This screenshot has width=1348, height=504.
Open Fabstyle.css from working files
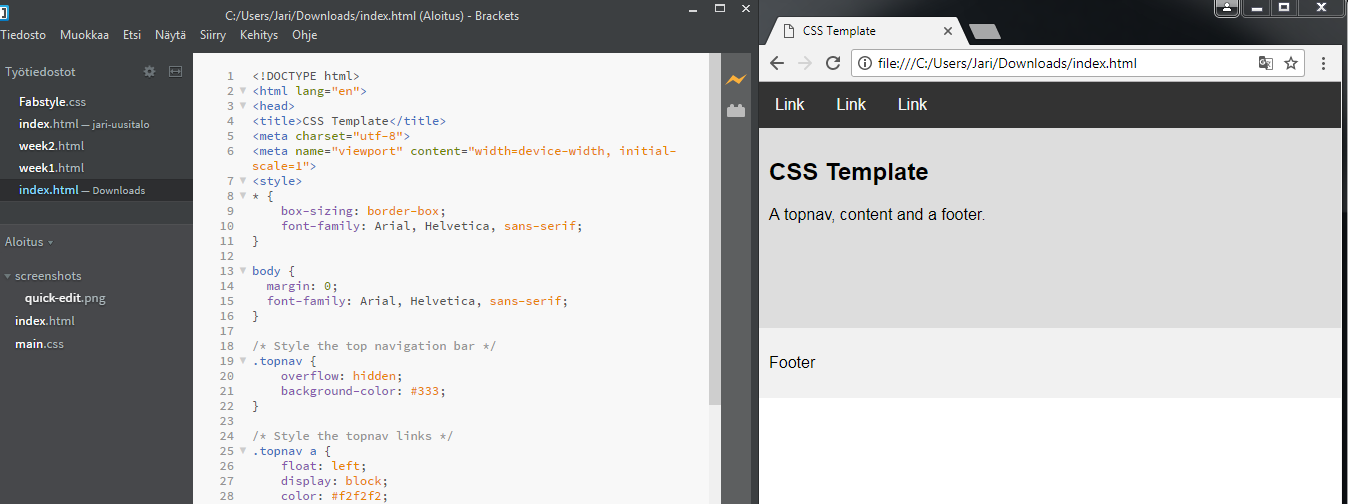pyautogui.click(x=52, y=102)
